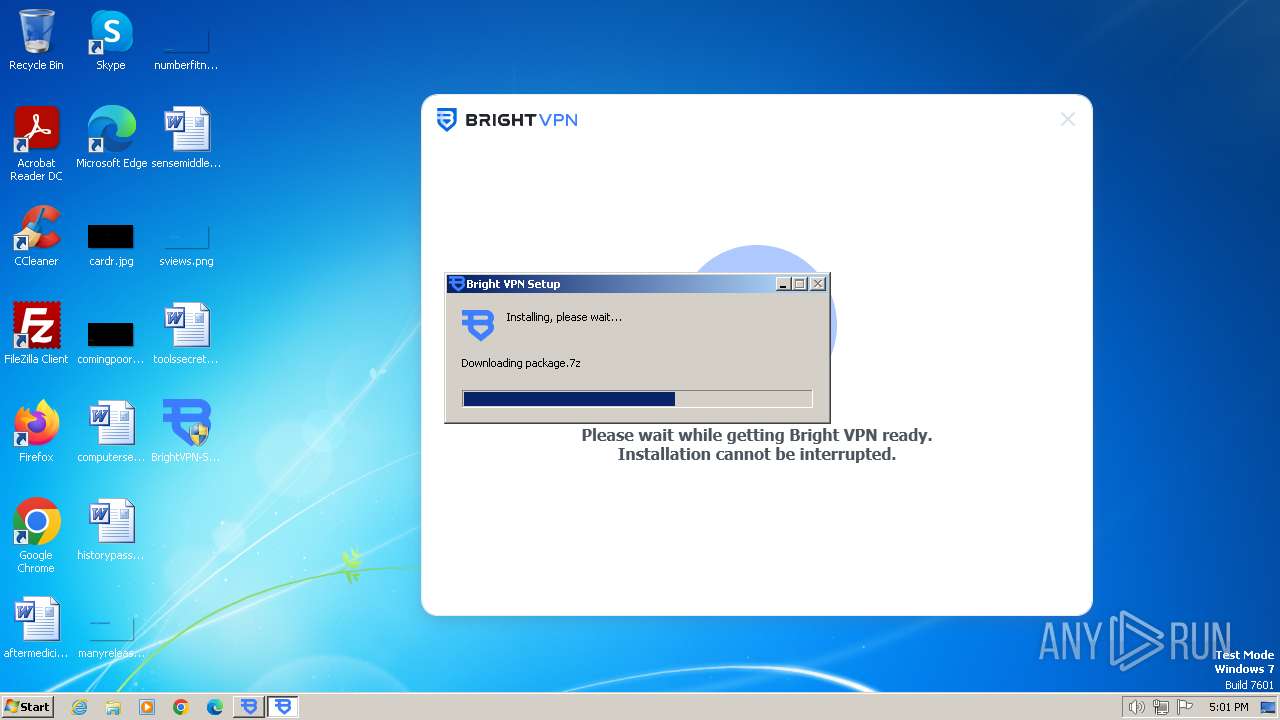Click "Please wait while getting Bright VPN ready."
The height and width of the screenshot is (720, 1280).
[757, 435]
